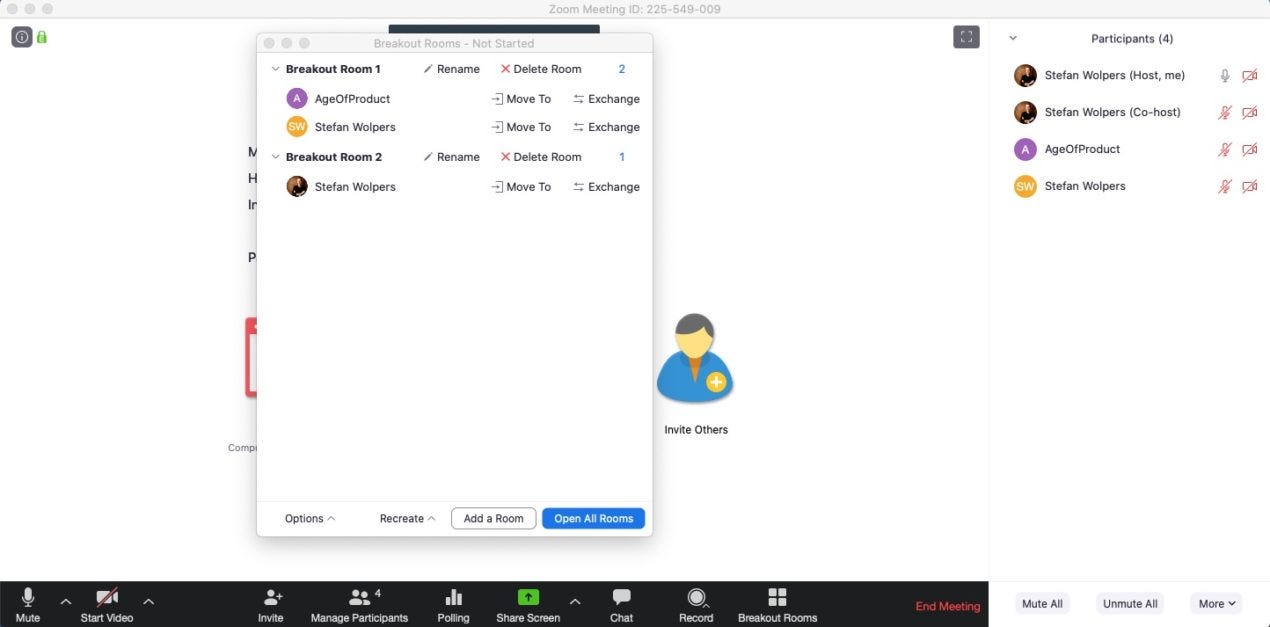Click Exchange for Stefan Wolpers in Room 2
Image resolution: width=1270 pixels, height=627 pixels.
[x=606, y=187]
